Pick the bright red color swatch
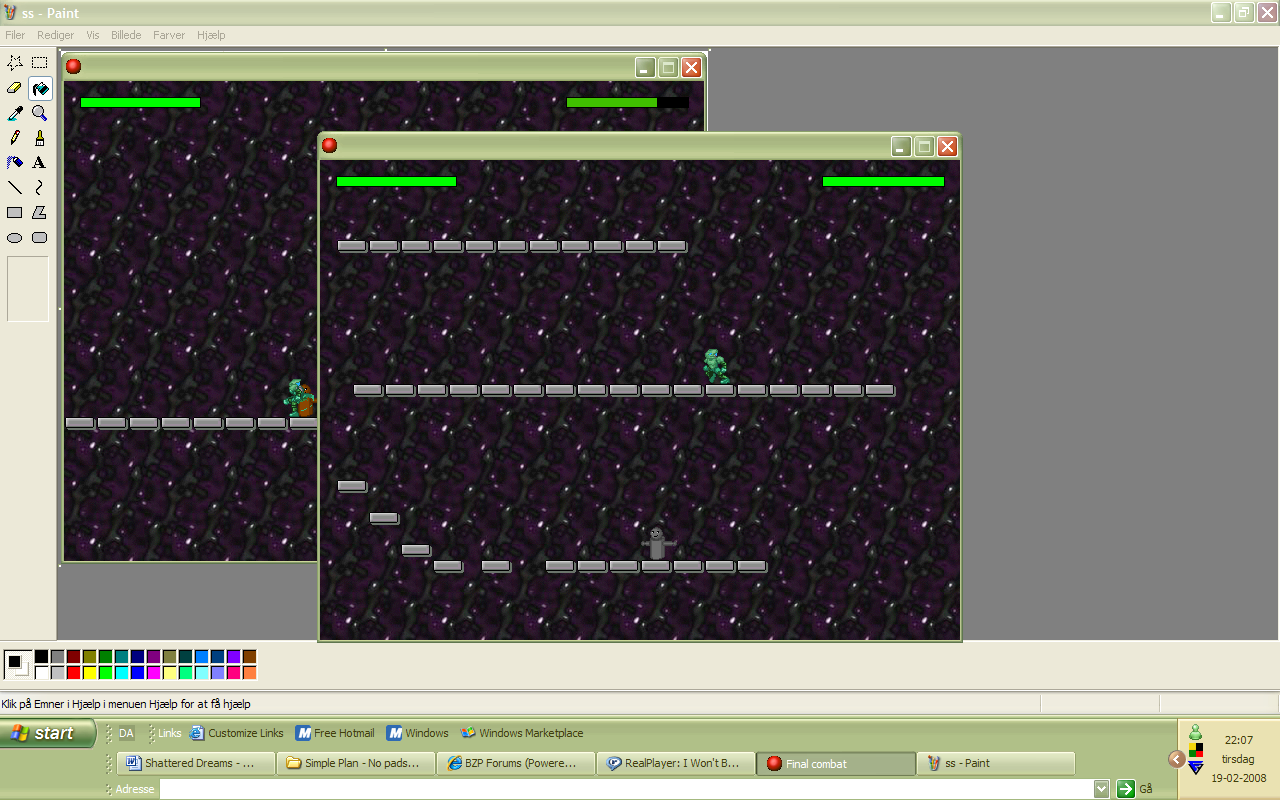 coord(73,673)
